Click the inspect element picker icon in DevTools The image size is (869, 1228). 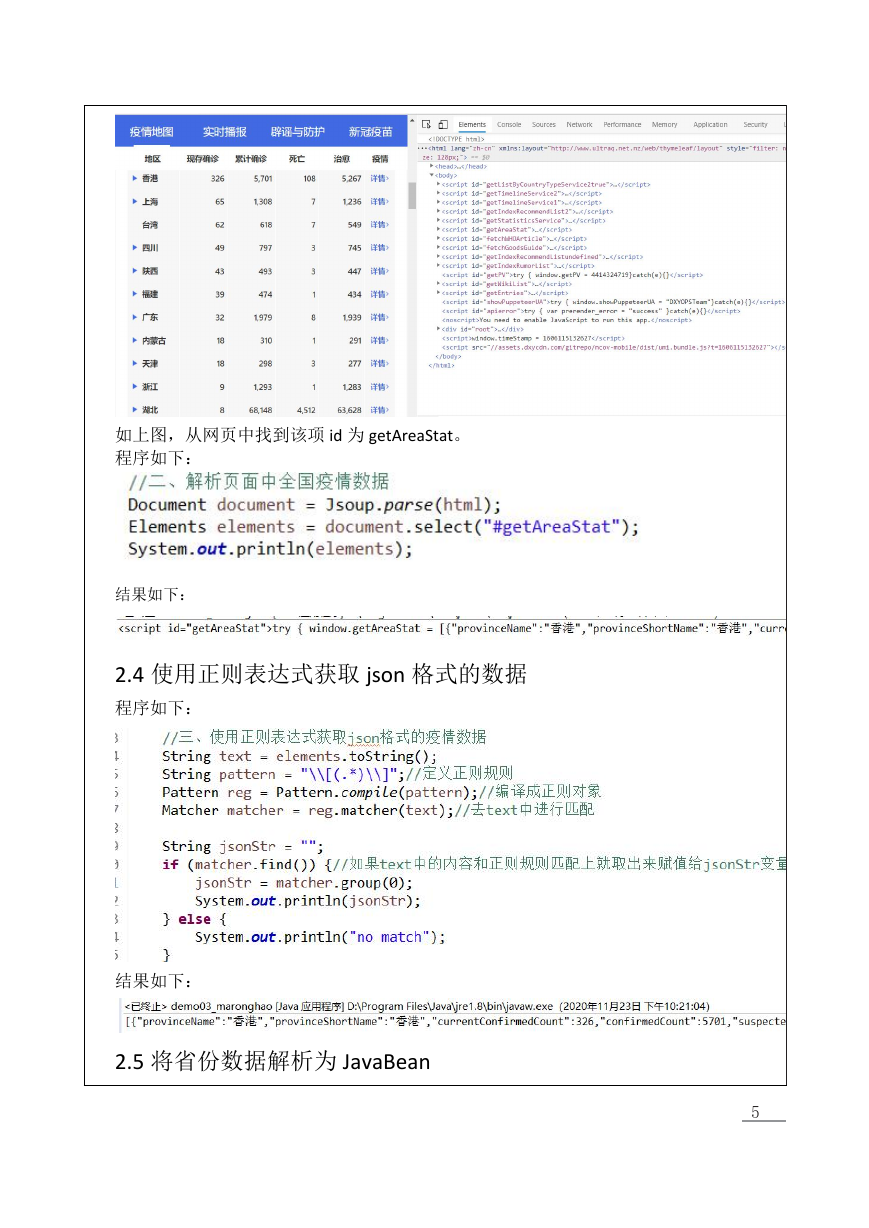pos(427,125)
